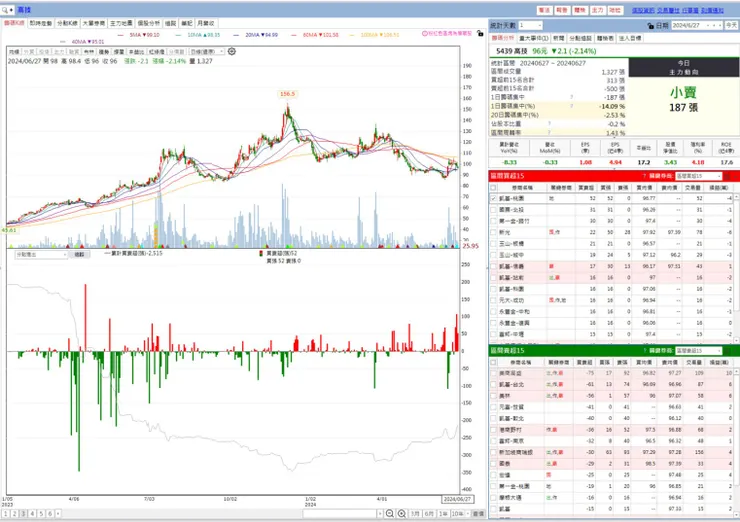Select the 3月 range button
This screenshot has width=740, height=522.
415,514
